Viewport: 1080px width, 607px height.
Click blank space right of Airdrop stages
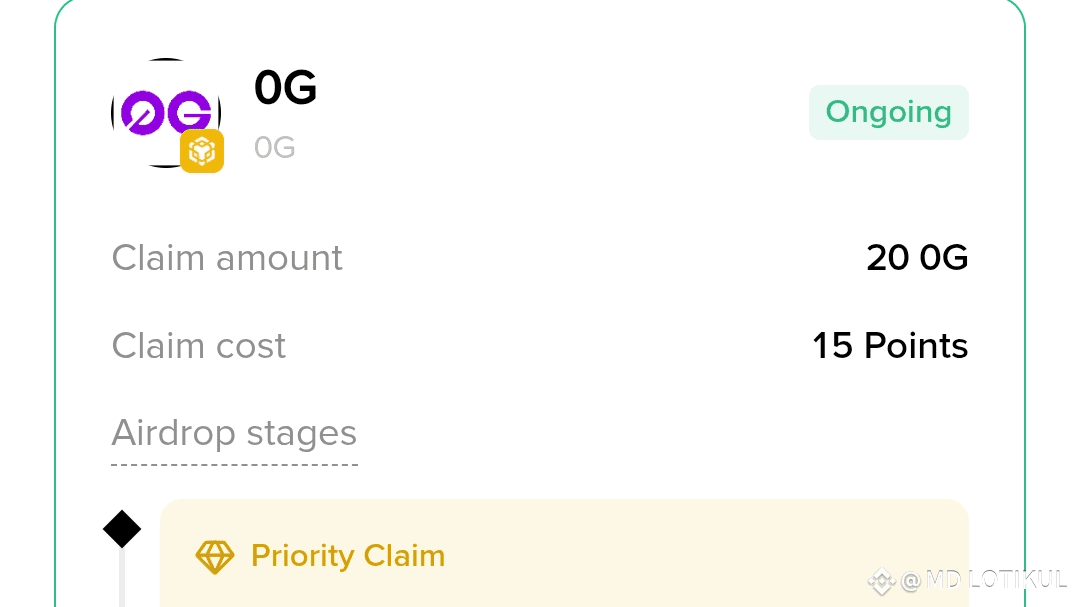(x=650, y=434)
